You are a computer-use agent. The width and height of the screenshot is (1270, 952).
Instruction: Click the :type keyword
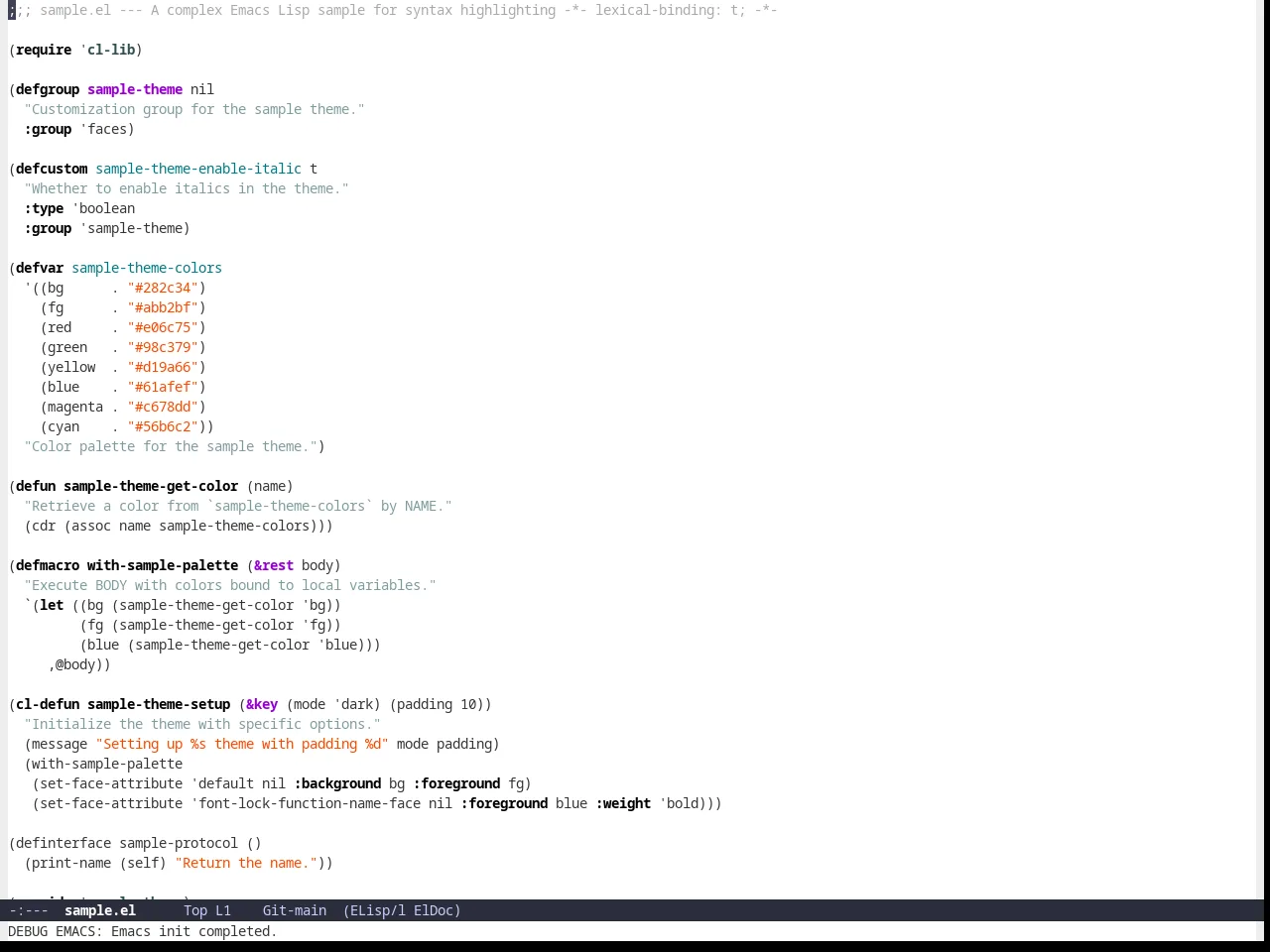click(44, 208)
